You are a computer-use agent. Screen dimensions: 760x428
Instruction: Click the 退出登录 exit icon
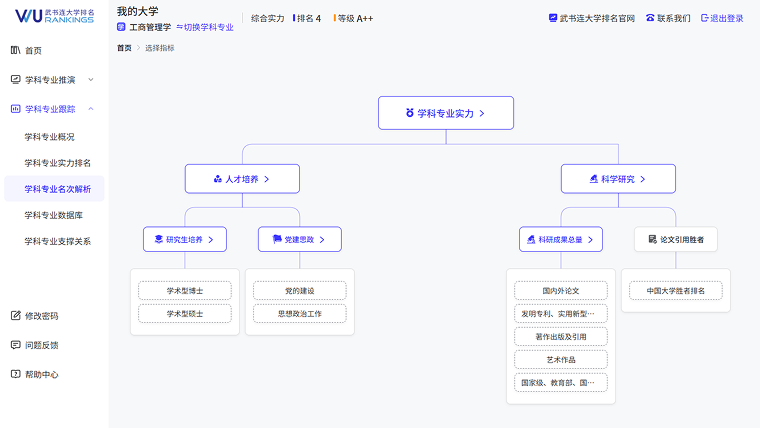tap(705, 18)
